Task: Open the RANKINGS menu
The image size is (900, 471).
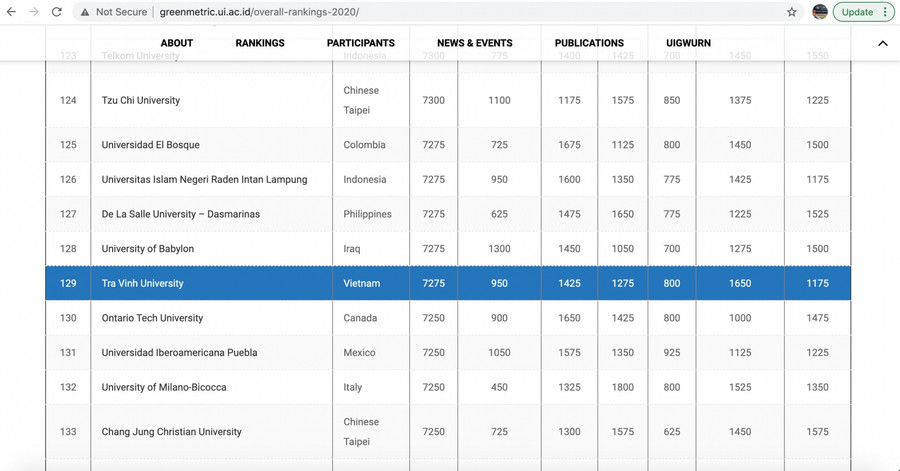Action: point(260,43)
